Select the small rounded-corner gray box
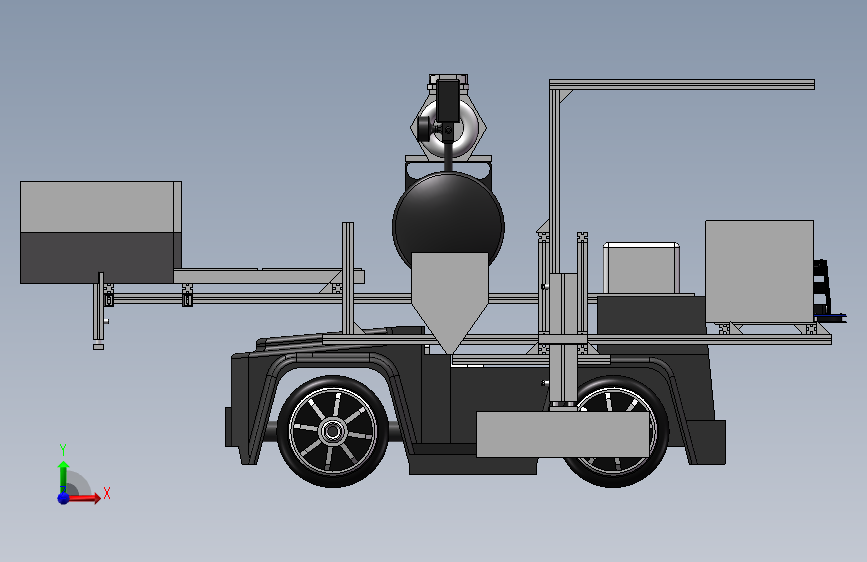Image resolution: width=867 pixels, height=562 pixels. (x=641, y=268)
